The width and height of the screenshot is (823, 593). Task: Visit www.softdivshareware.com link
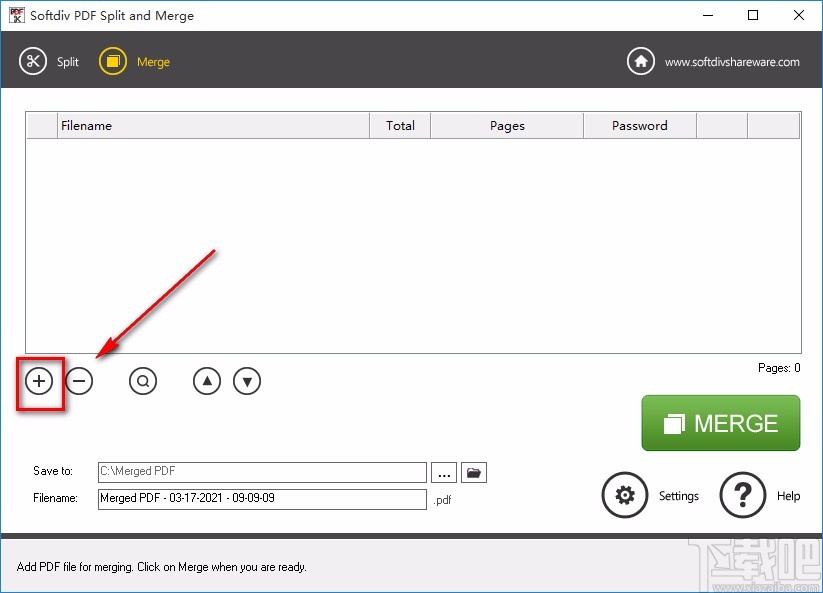tap(732, 62)
